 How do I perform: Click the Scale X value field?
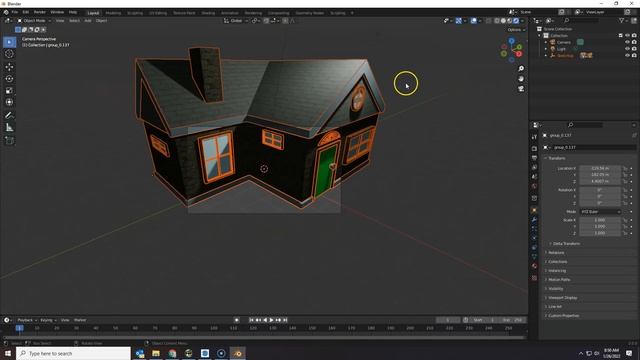[600, 220]
